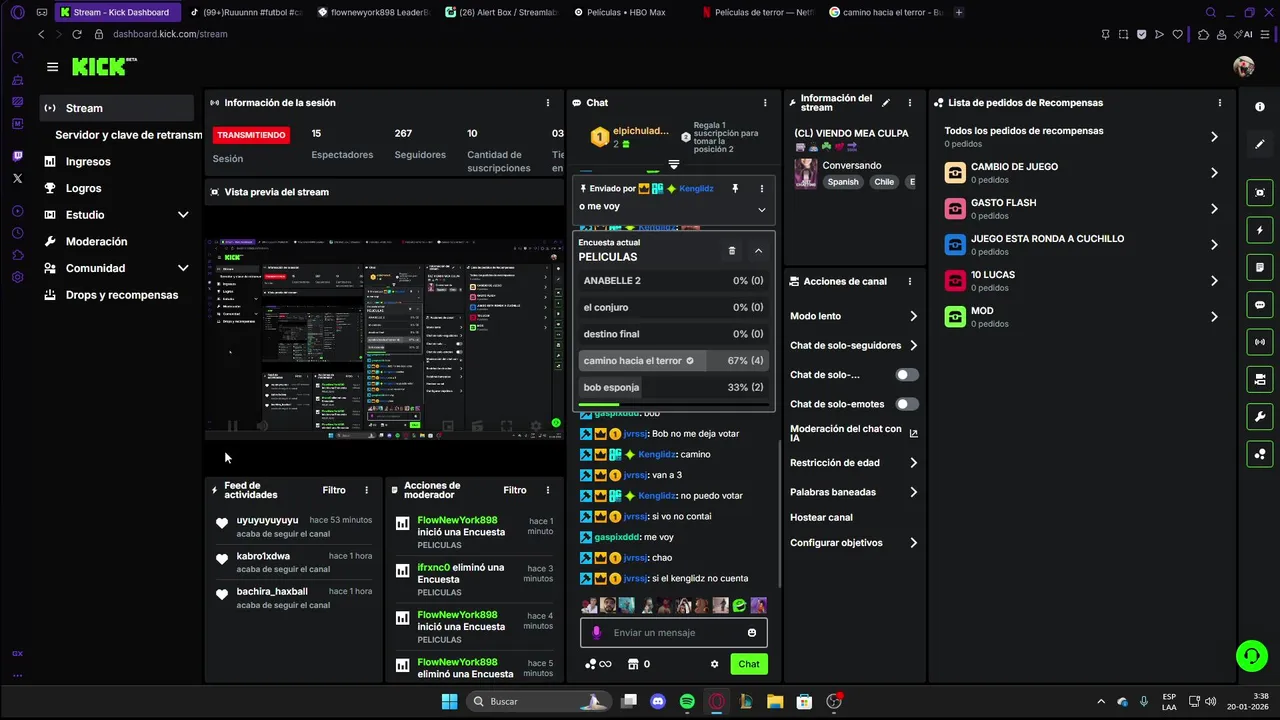Select poll option bob esponja
The width and height of the screenshot is (1280, 720).
pos(674,387)
